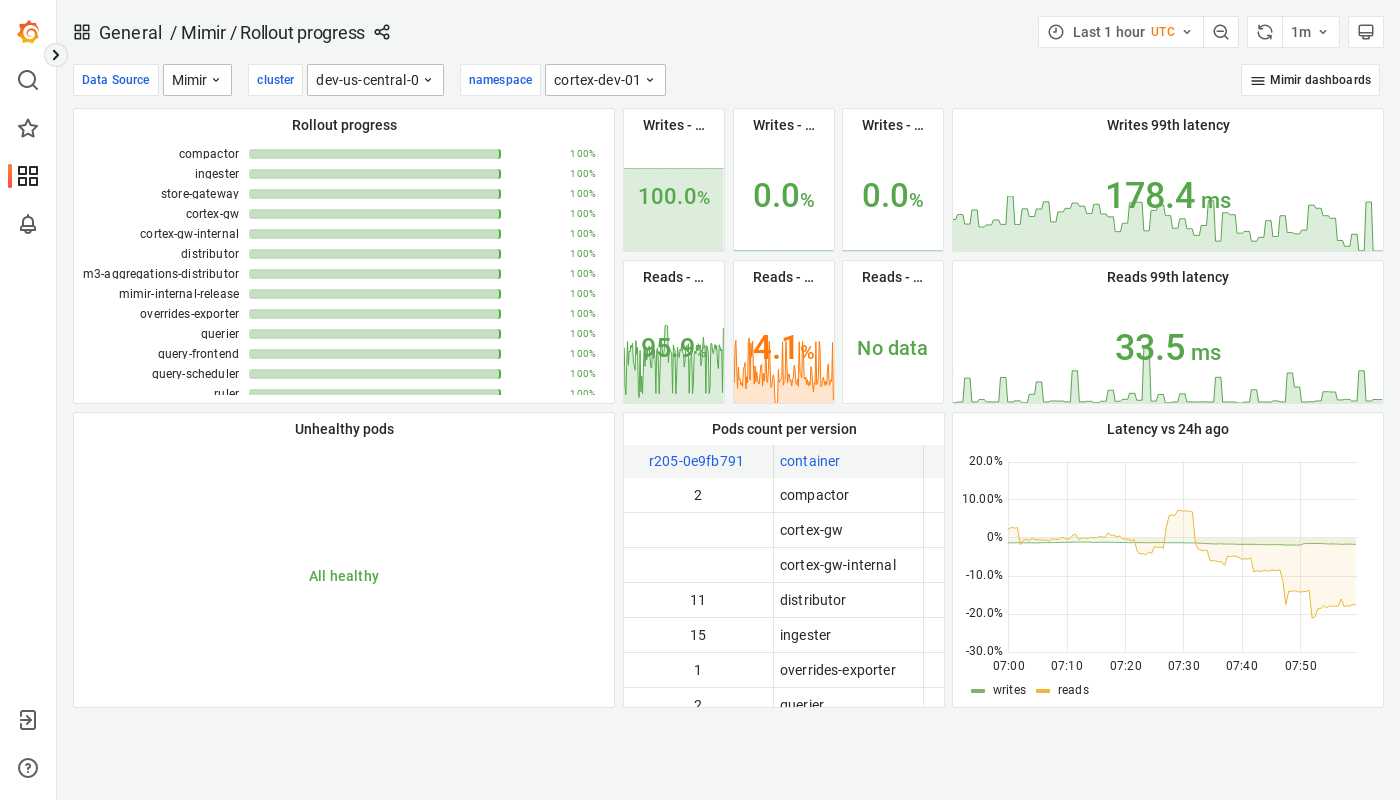Open the Last 1 hour time picker
The image size is (1400, 800).
(1120, 31)
